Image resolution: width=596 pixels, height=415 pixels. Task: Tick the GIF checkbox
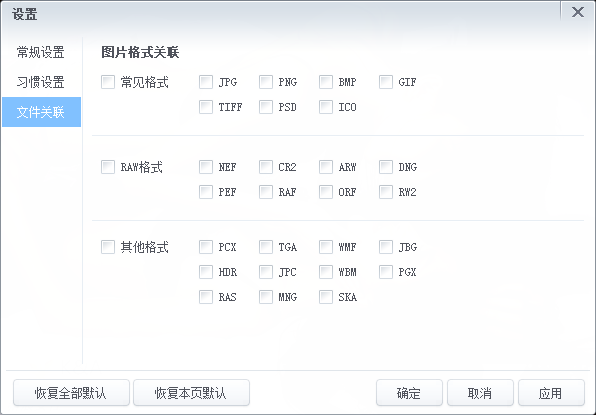pyautogui.click(x=386, y=82)
